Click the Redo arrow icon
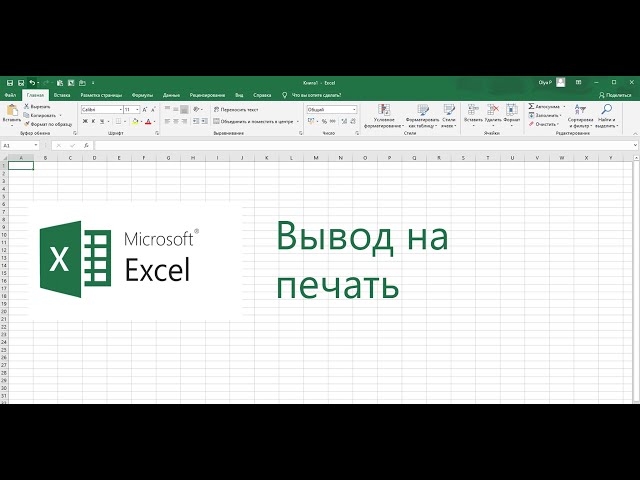The width and height of the screenshot is (640, 480). coord(46,83)
